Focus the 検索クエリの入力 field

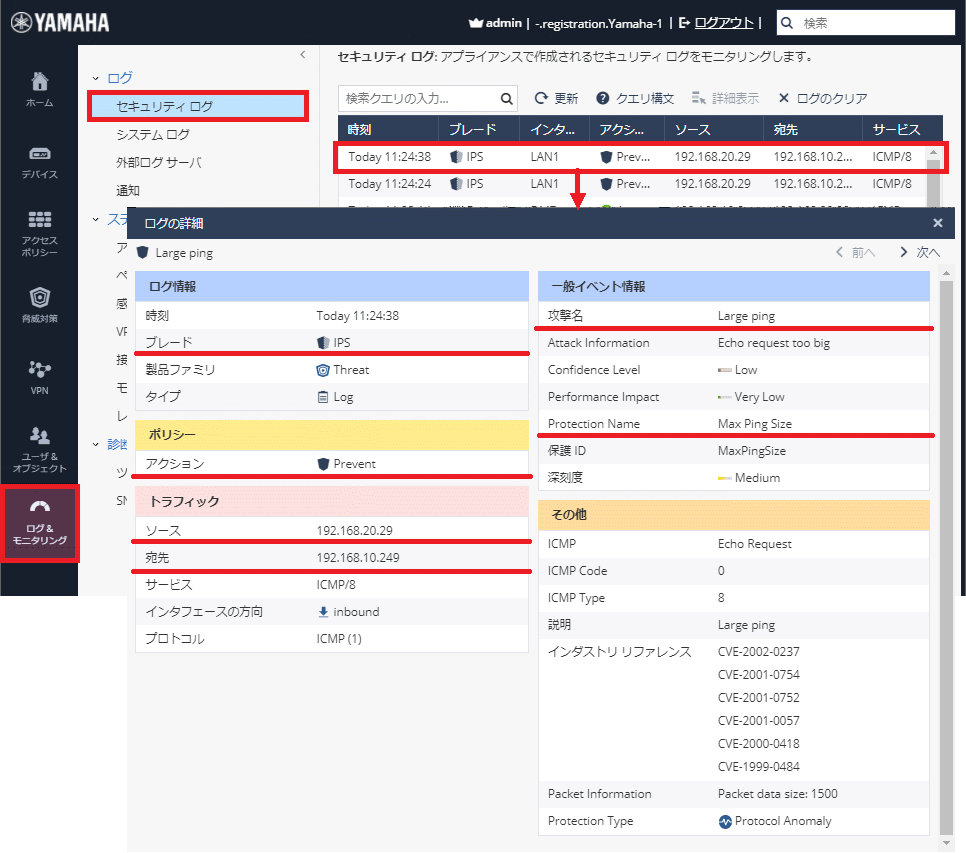(418, 99)
